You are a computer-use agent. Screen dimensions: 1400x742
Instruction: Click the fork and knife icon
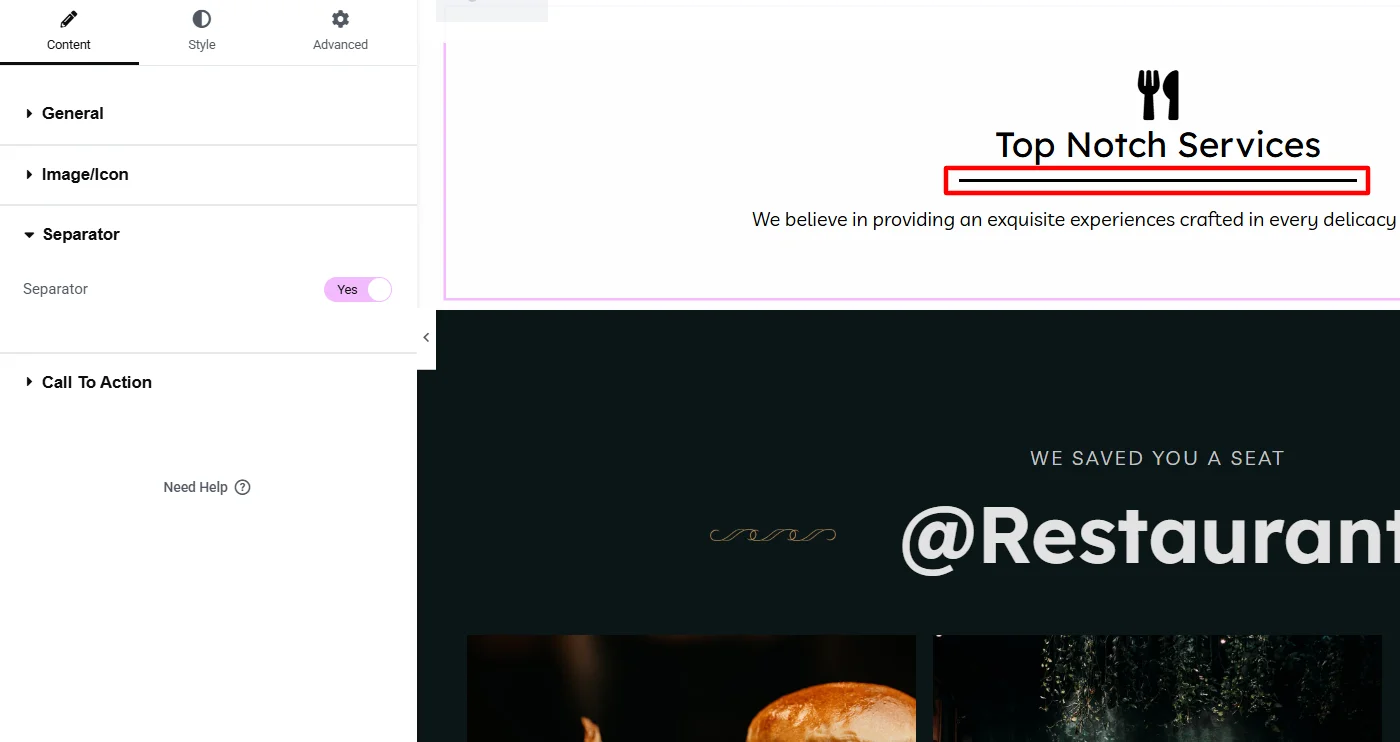point(1158,95)
